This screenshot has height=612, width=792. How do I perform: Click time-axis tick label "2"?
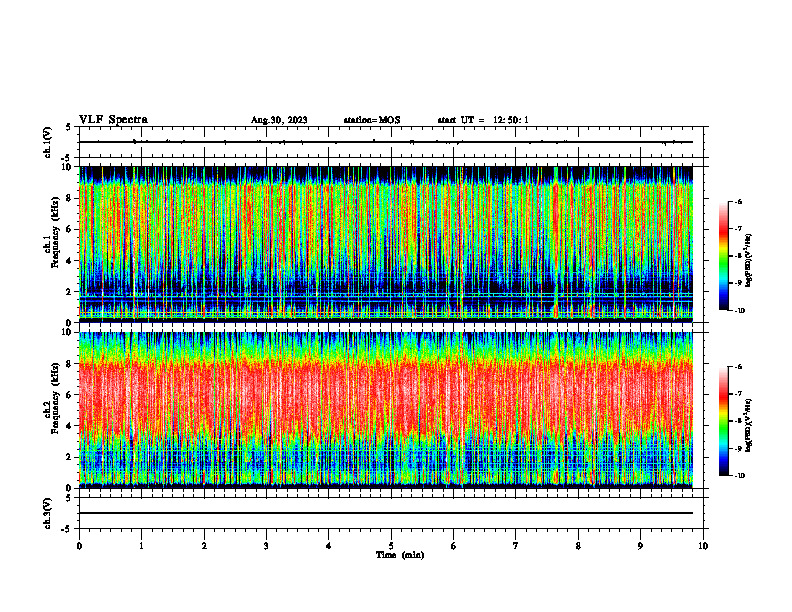[x=204, y=546]
